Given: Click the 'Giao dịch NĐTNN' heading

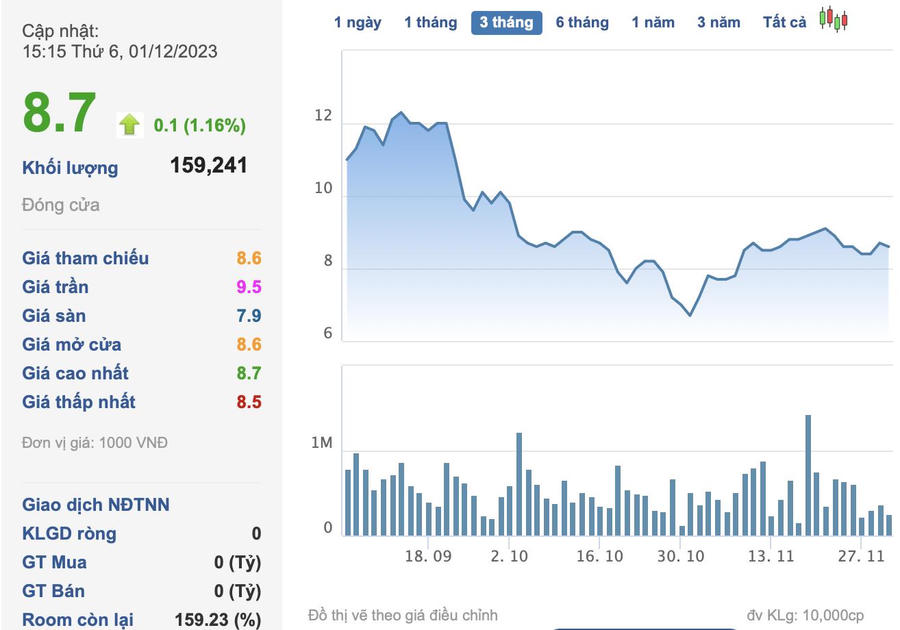Looking at the screenshot, I should [x=96, y=505].
